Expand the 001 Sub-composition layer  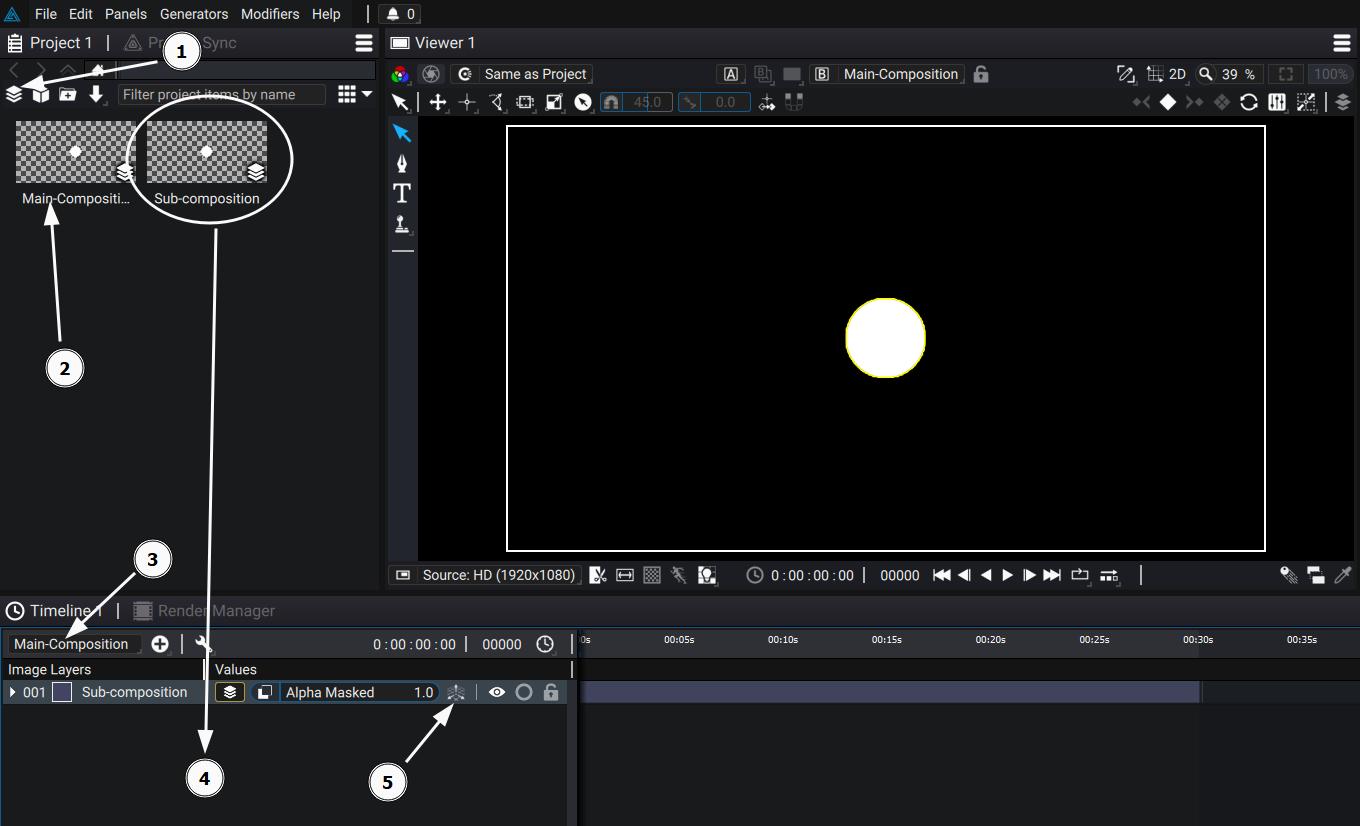(12, 692)
